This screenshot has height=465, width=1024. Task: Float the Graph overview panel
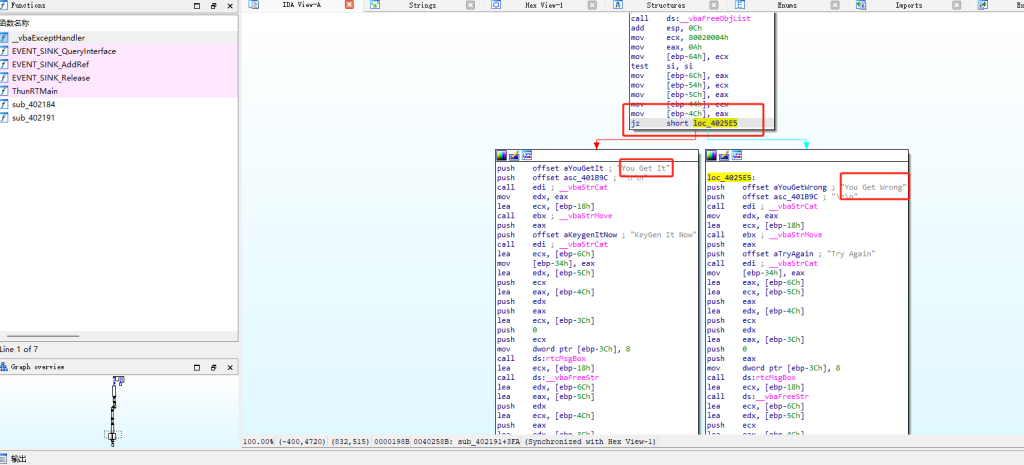pos(214,368)
